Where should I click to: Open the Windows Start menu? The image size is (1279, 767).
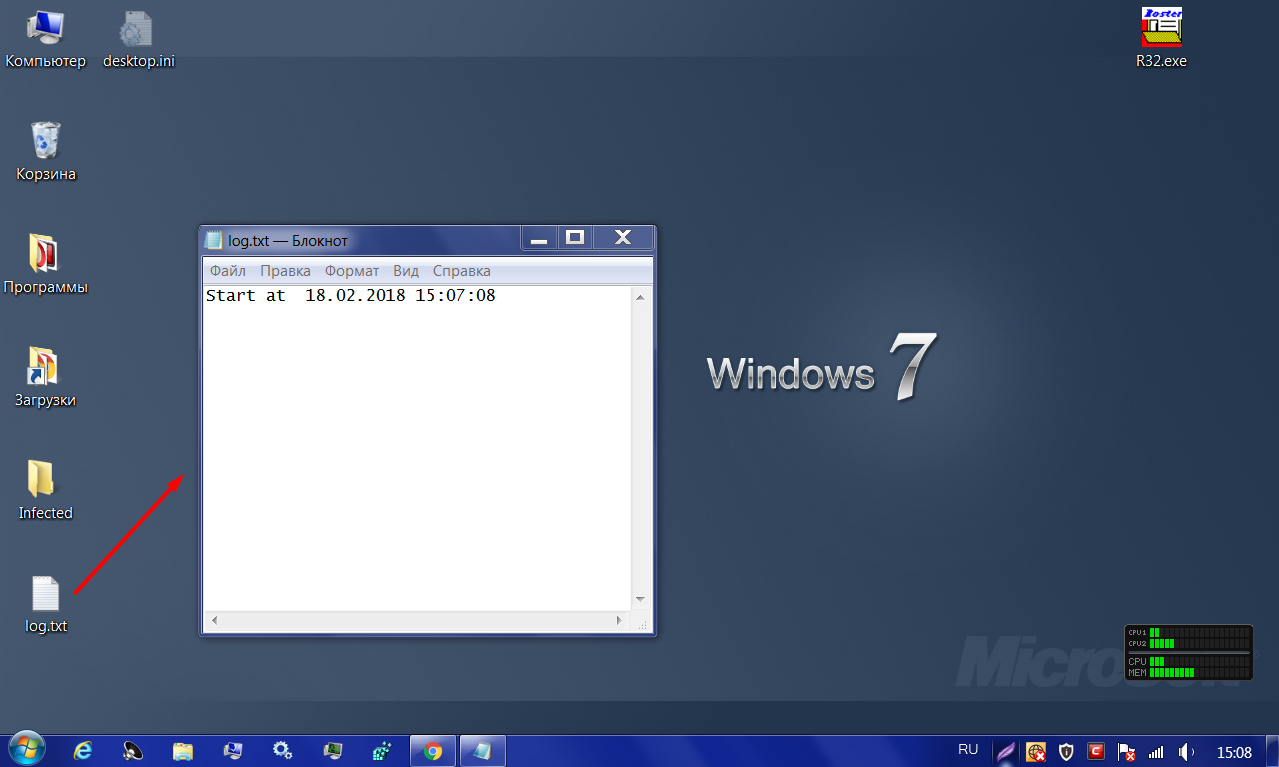coord(25,750)
